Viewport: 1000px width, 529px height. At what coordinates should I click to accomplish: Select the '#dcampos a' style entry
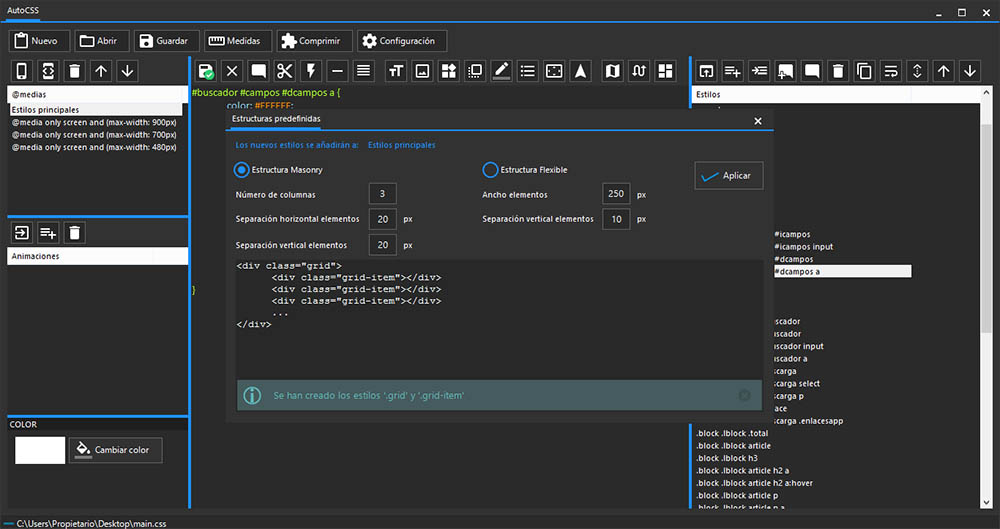pyautogui.click(x=842, y=272)
